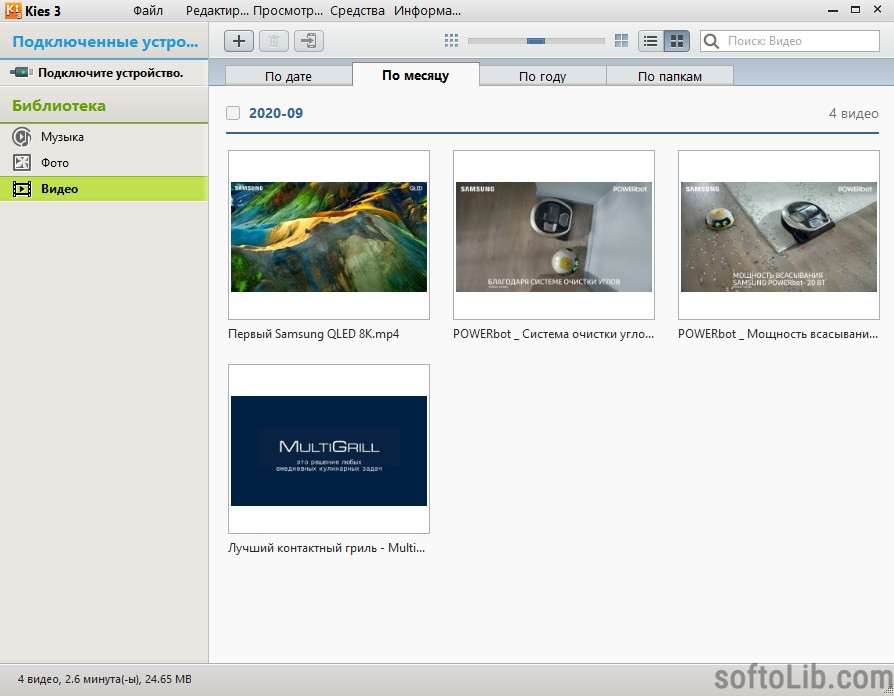Click the Photo library icon
The width and height of the screenshot is (894, 696).
[x=22, y=163]
